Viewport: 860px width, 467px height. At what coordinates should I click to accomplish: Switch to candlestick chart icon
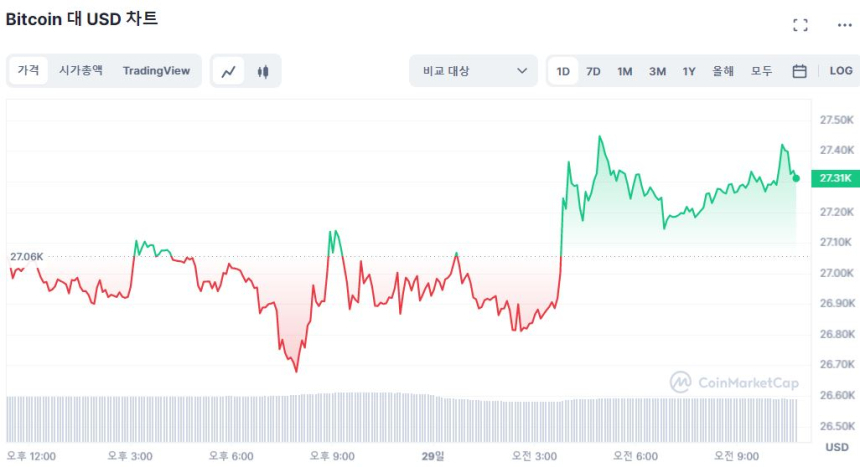pos(263,71)
